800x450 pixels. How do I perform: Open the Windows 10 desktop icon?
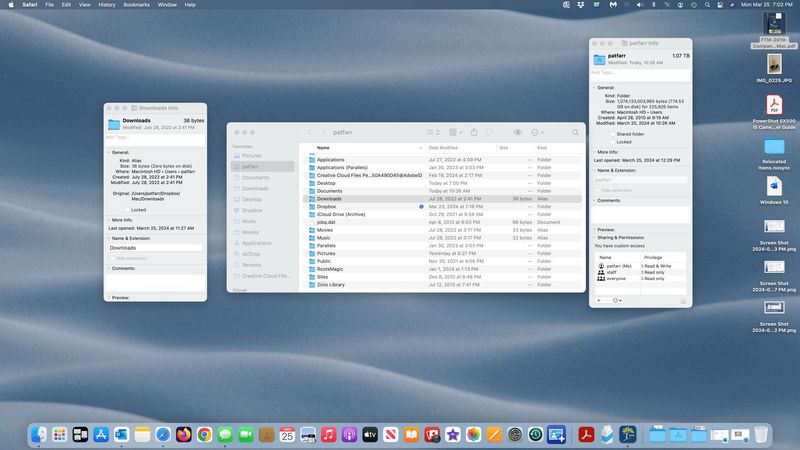click(x=773, y=187)
